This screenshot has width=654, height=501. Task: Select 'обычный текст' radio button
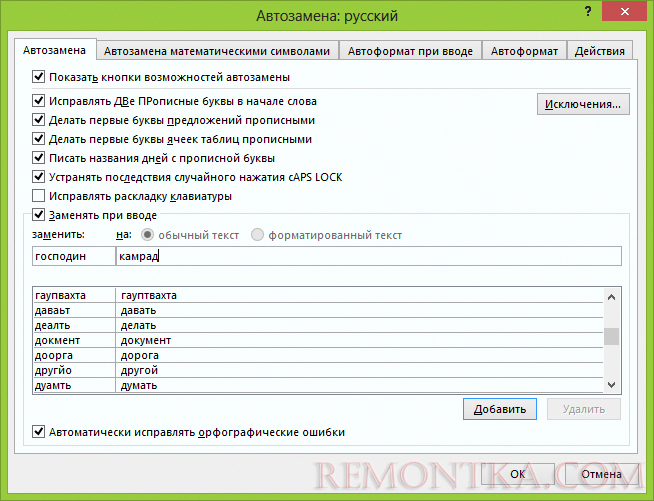(x=148, y=235)
